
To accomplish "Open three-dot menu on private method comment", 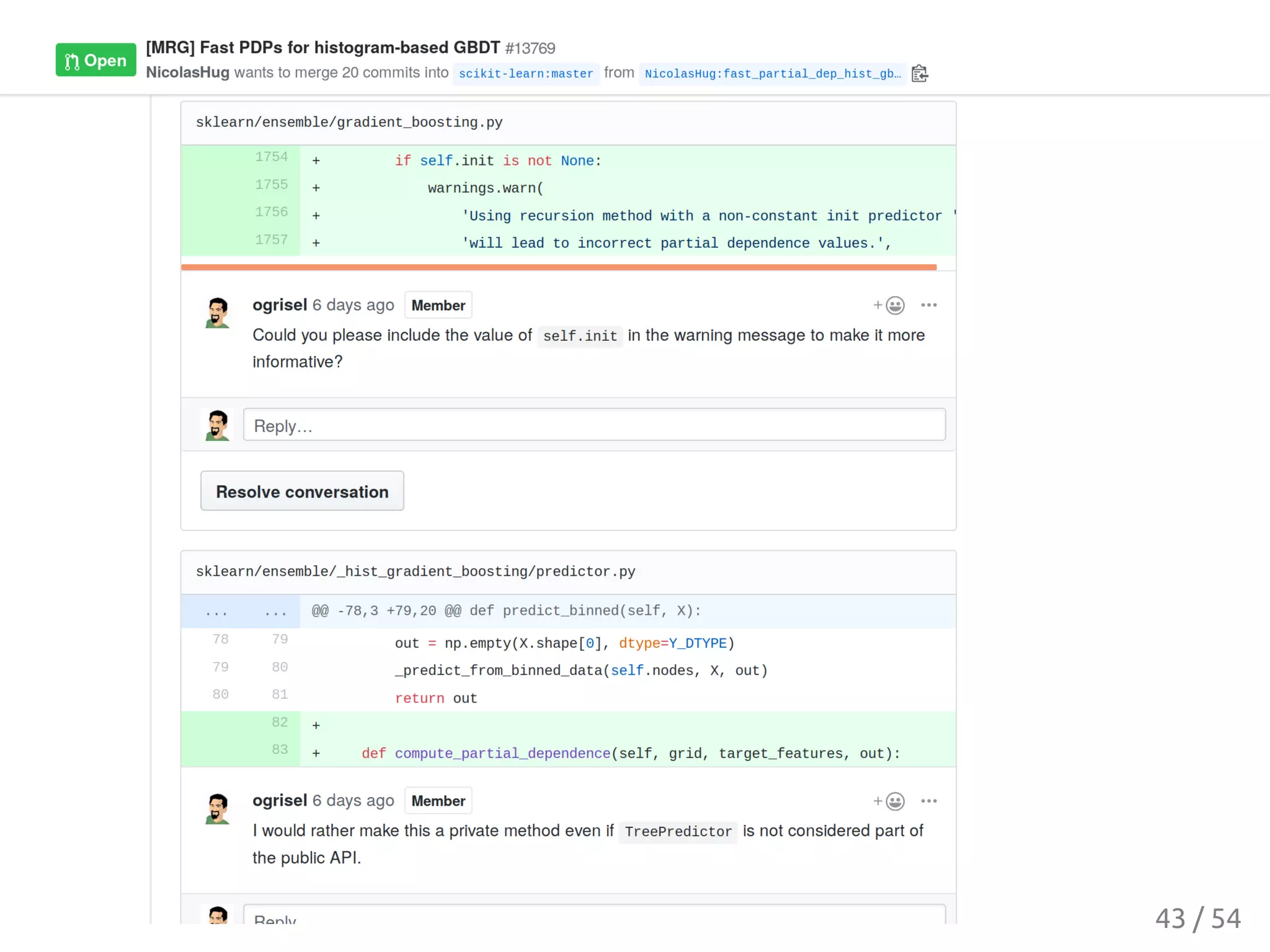I will click(x=928, y=801).
